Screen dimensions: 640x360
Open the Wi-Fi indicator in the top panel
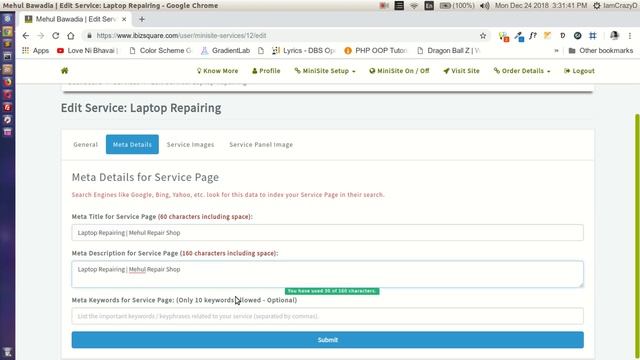(414, 6)
